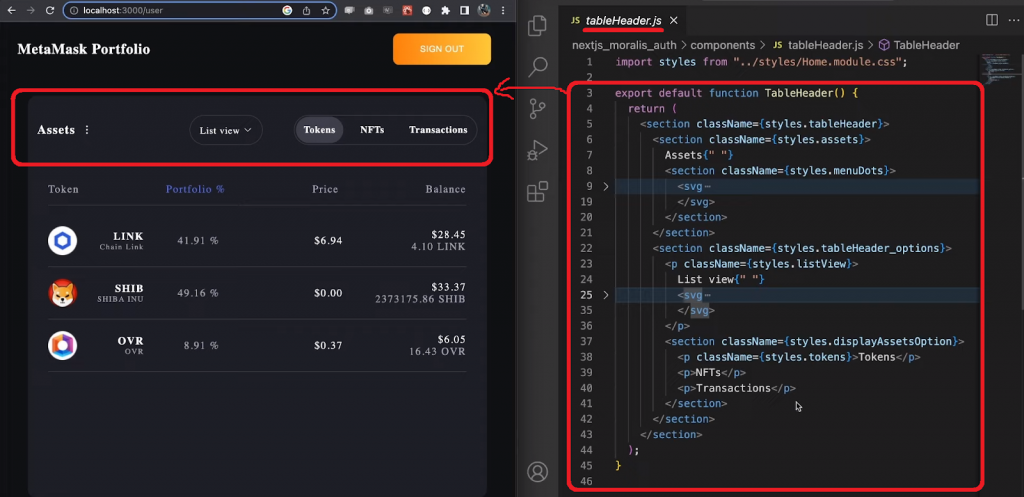
Task: Open editor More Actions ellipsis
Action: tap(1012, 20)
